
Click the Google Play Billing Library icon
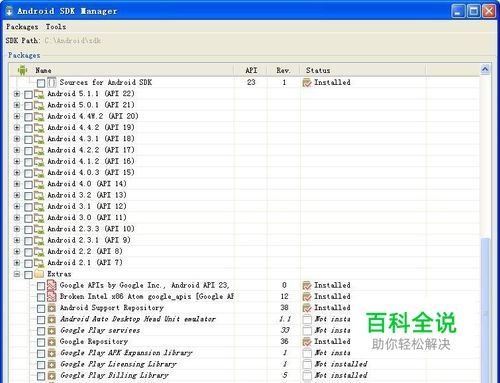click(x=52, y=376)
